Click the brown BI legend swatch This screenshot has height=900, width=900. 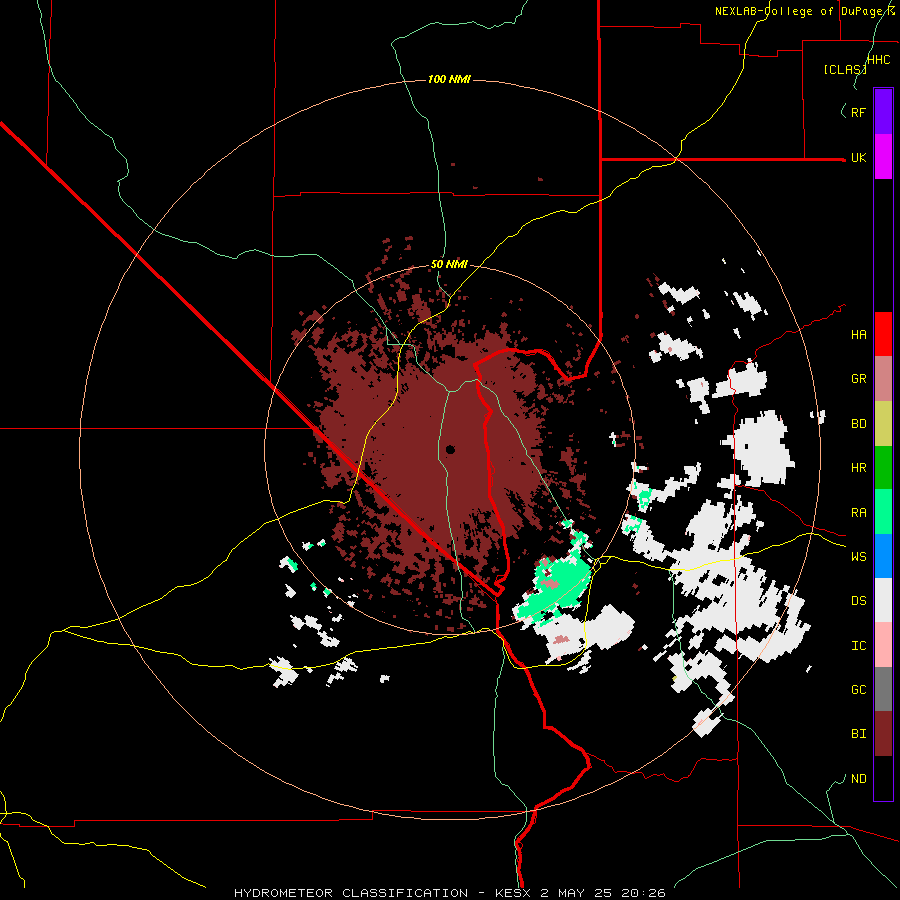coord(883,734)
